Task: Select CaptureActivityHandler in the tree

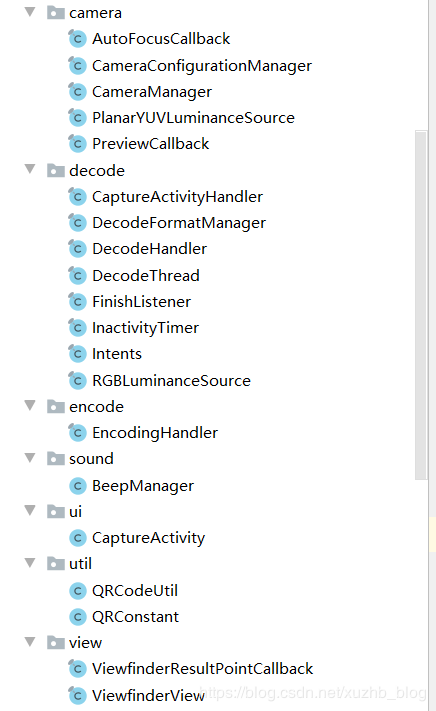Action: point(177,197)
